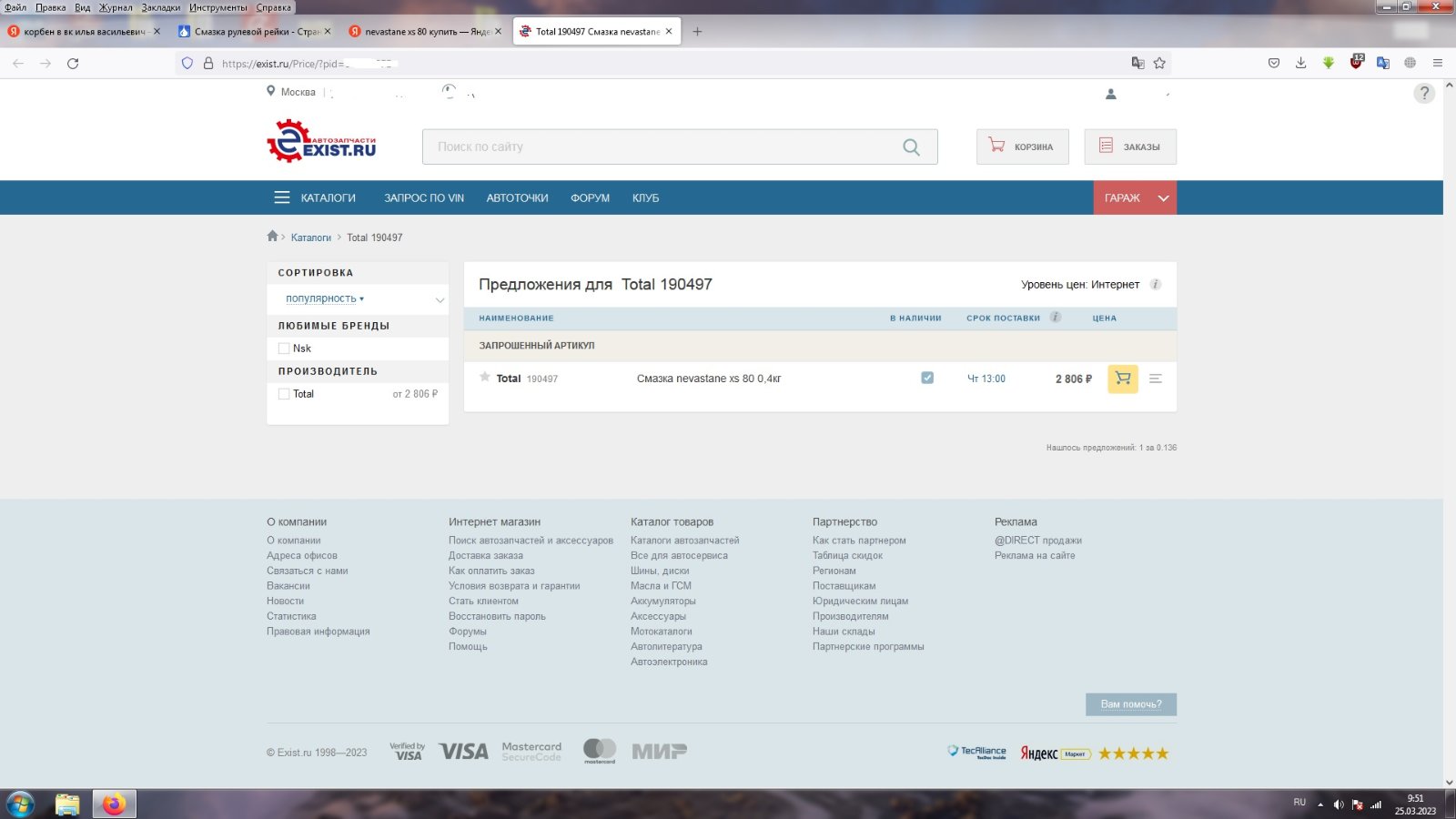Screen dimensions: 1456x819
Task: Open the Масла и ГСМ footer link
Action: 661,586
